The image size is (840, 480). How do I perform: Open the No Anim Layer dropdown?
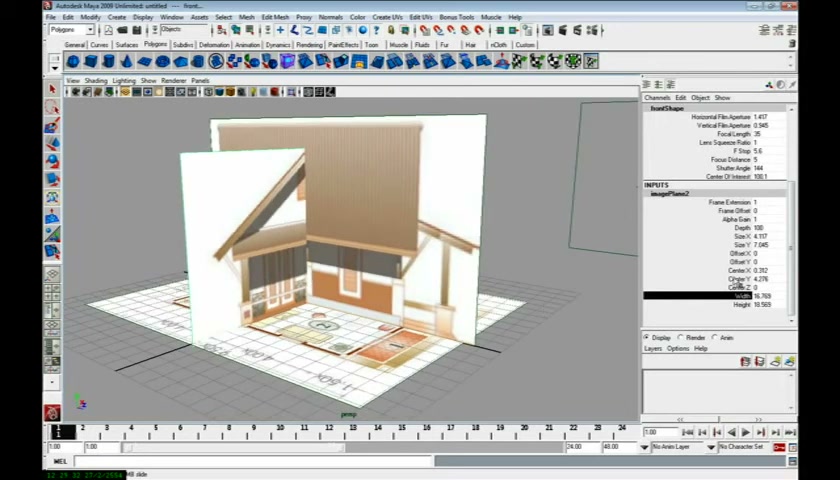[644, 447]
